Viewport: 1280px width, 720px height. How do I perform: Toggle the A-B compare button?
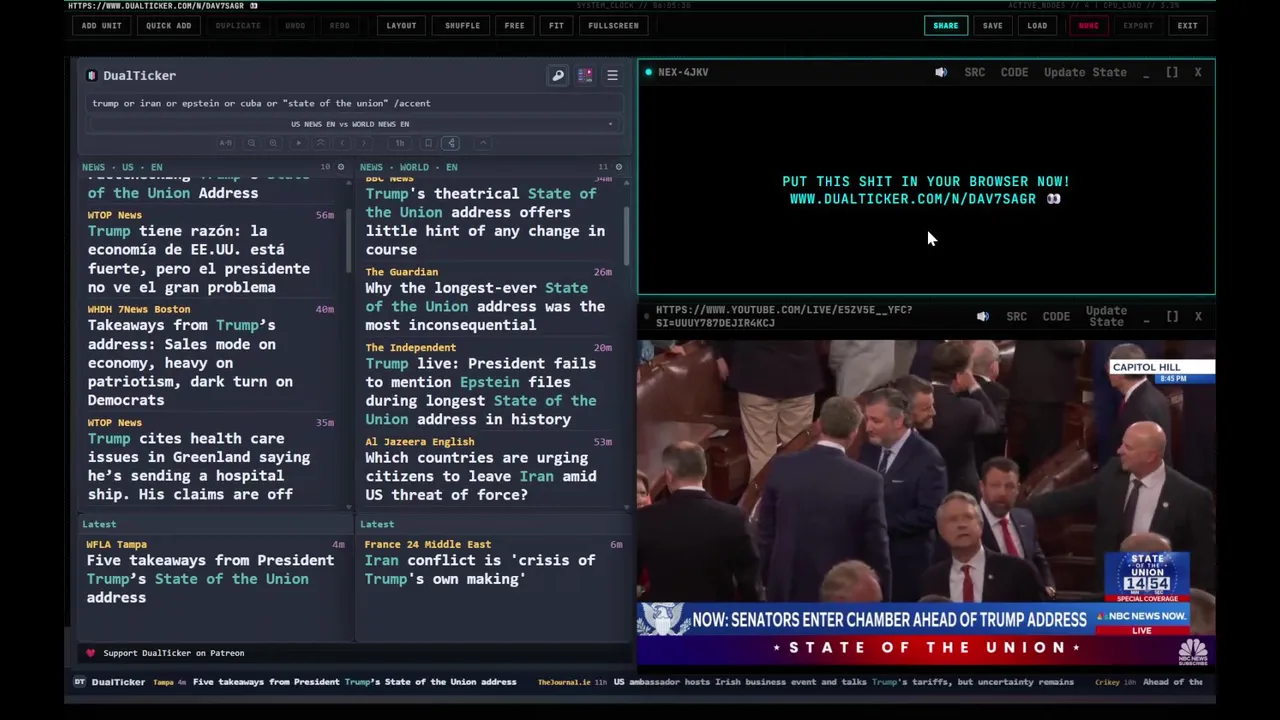click(x=226, y=143)
